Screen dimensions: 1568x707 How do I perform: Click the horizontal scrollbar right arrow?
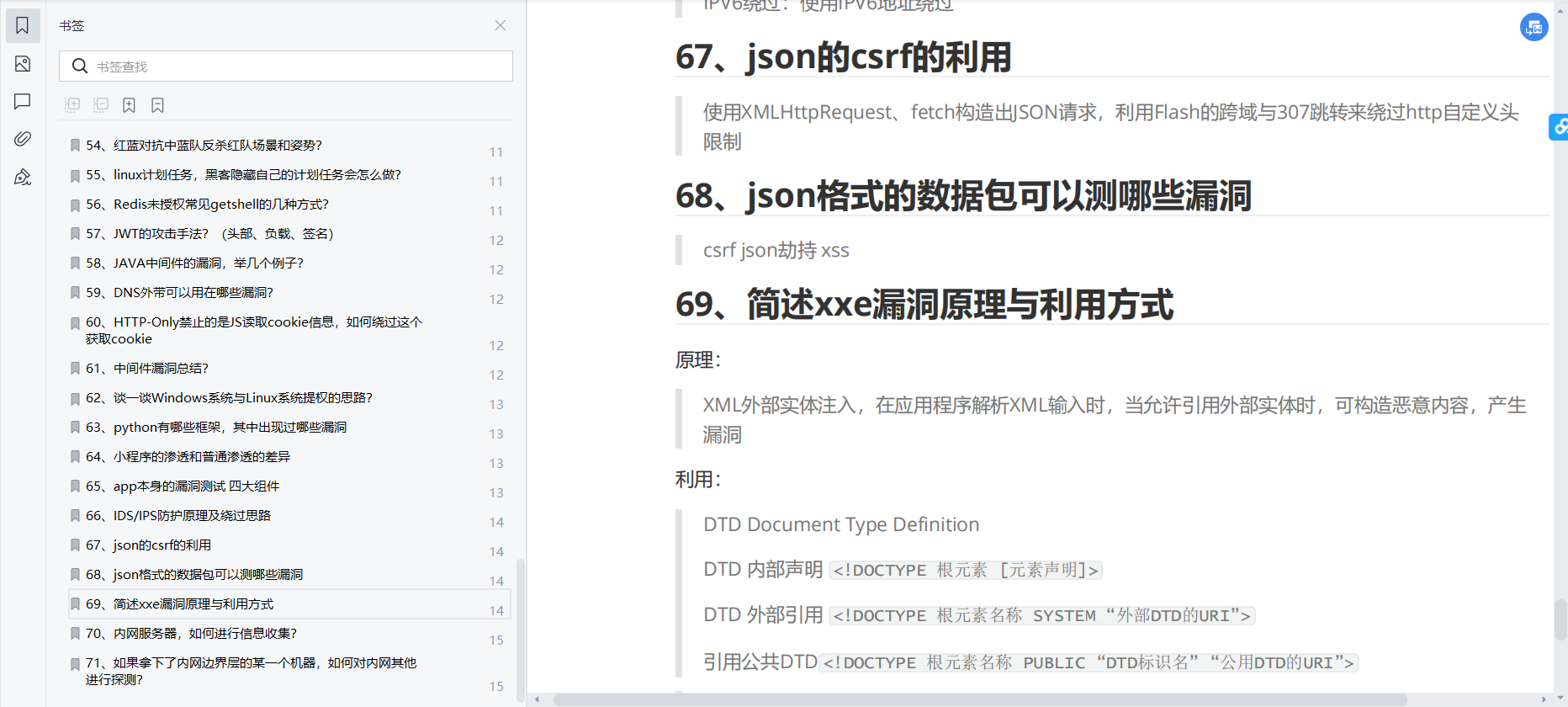click(x=1544, y=699)
